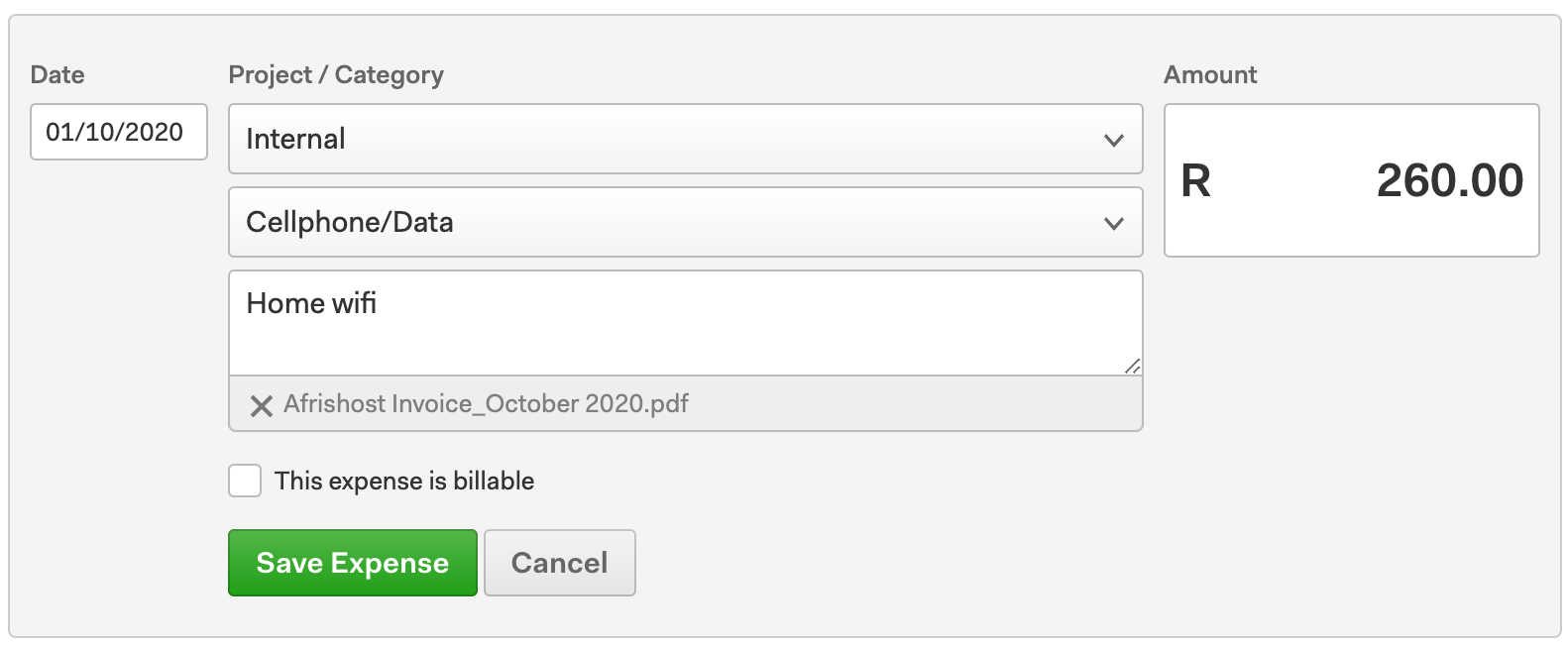Viewport: 1568px width, 646px height.
Task: Click the chevron arrow on the Cellphone/Data dropdown
Action: click(x=1114, y=223)
